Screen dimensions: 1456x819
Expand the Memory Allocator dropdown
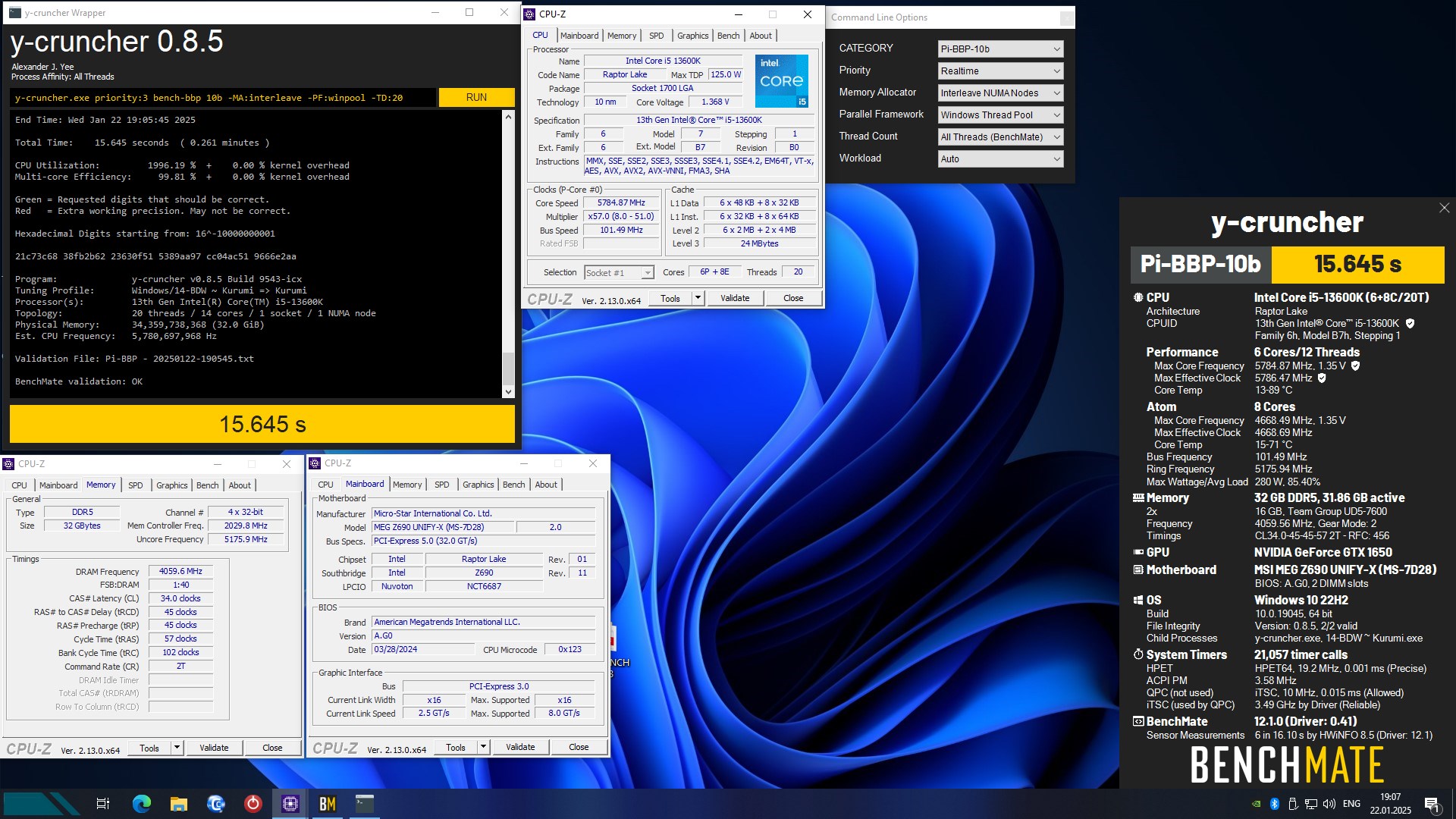(x=1000, y=93)
